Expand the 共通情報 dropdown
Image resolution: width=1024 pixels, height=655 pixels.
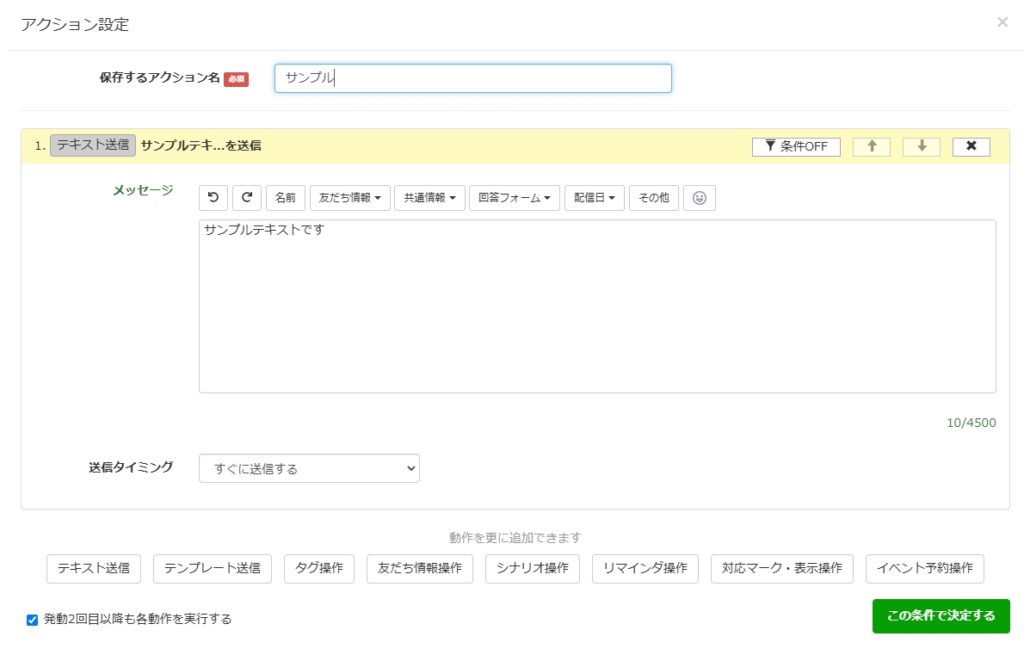[429, 198]
